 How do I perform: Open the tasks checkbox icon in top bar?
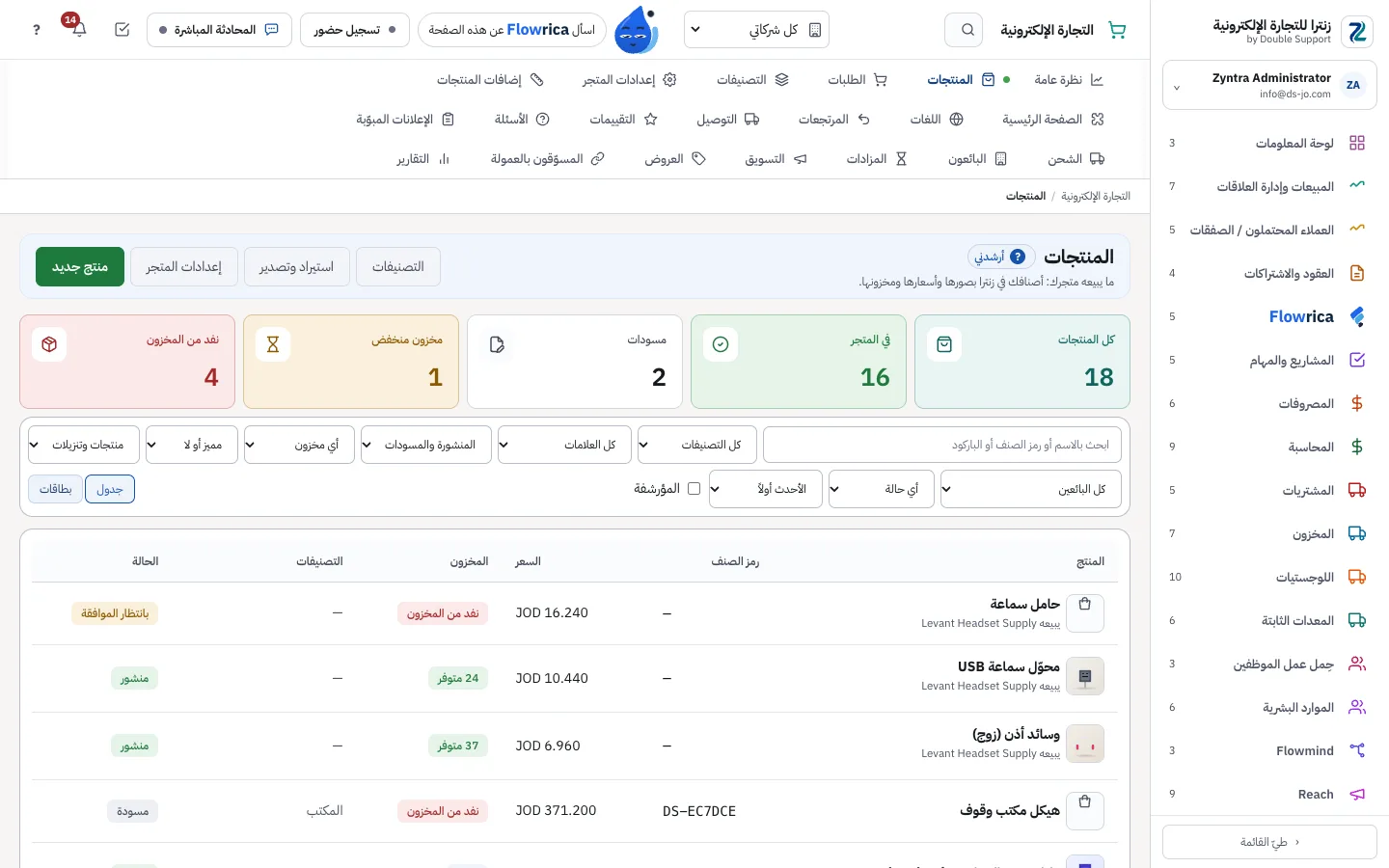point(122,30)
